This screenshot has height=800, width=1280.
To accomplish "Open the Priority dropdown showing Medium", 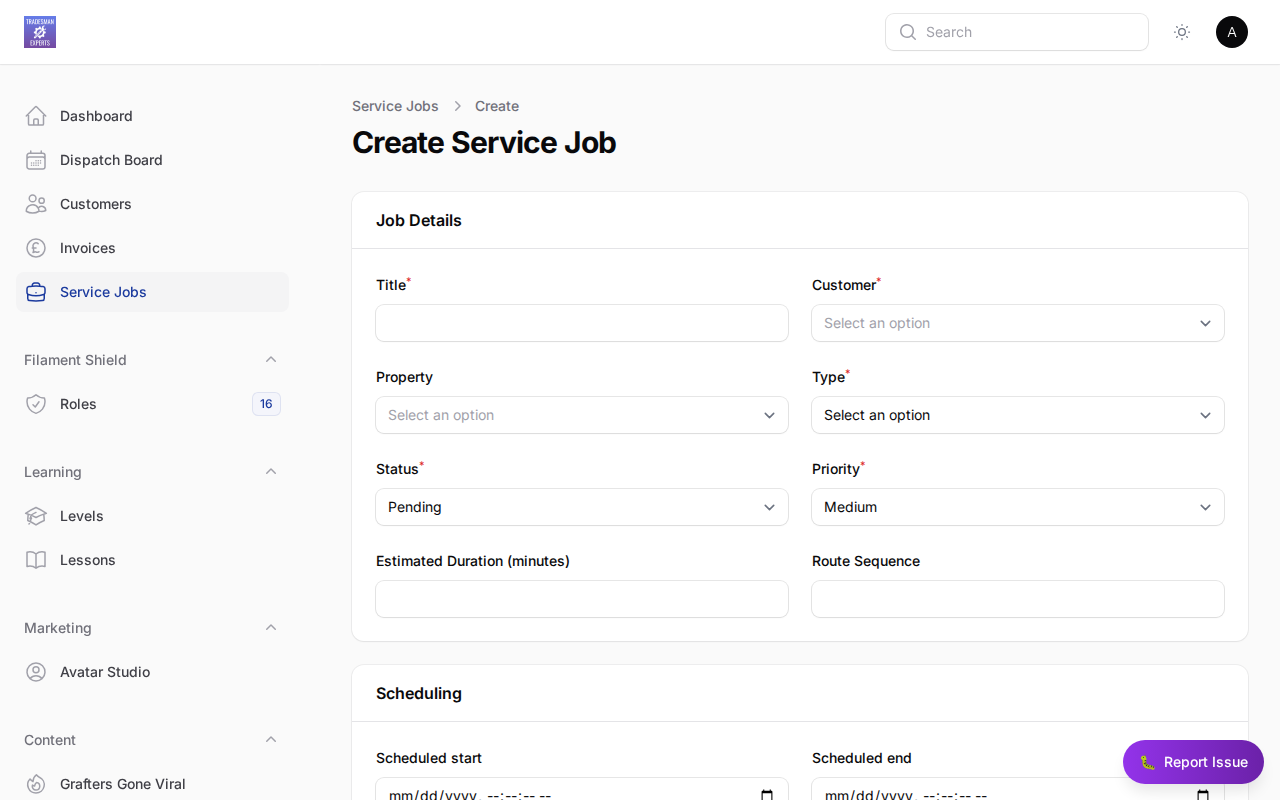I will point(1017,507).
